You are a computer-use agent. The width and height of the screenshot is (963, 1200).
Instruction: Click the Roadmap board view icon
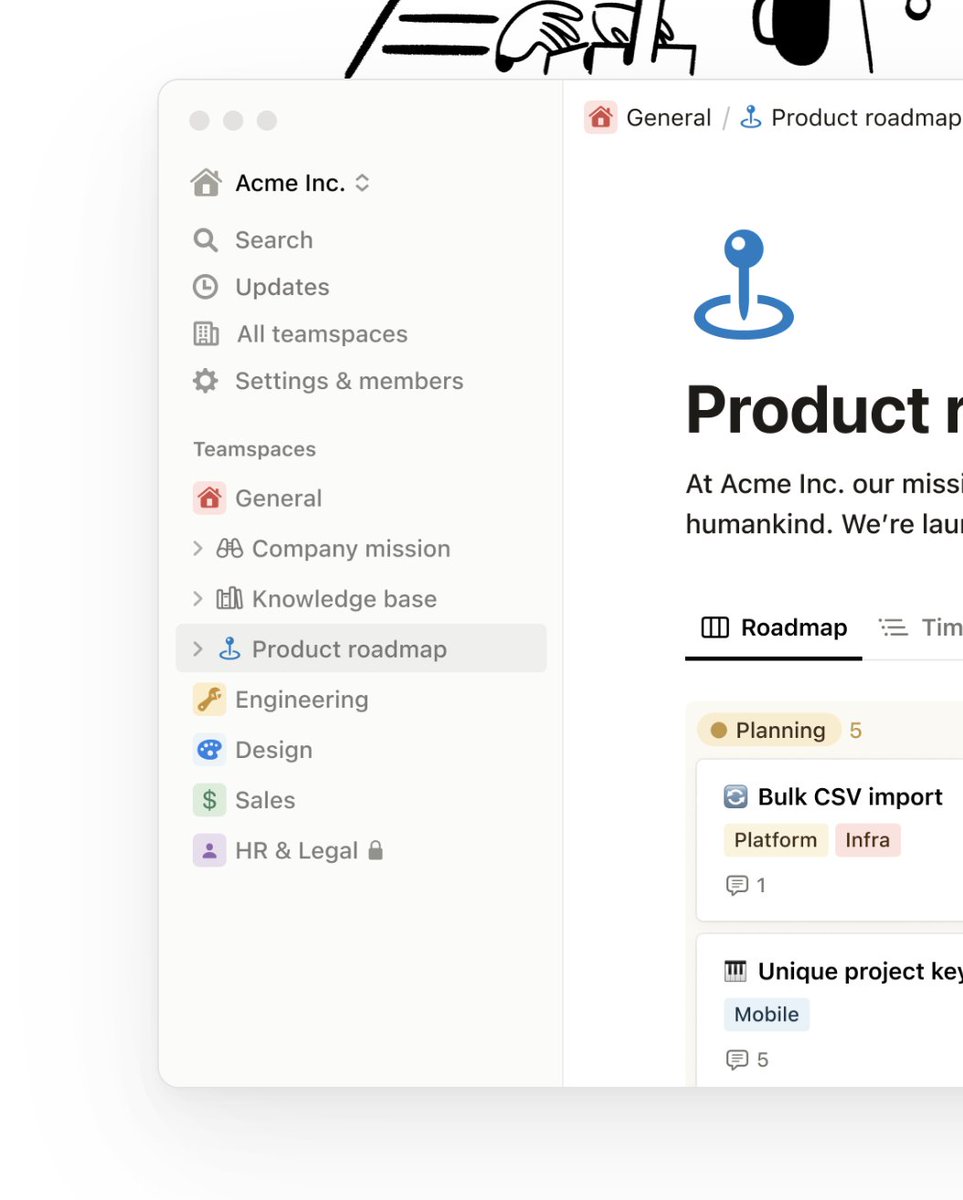pos(715,628)
